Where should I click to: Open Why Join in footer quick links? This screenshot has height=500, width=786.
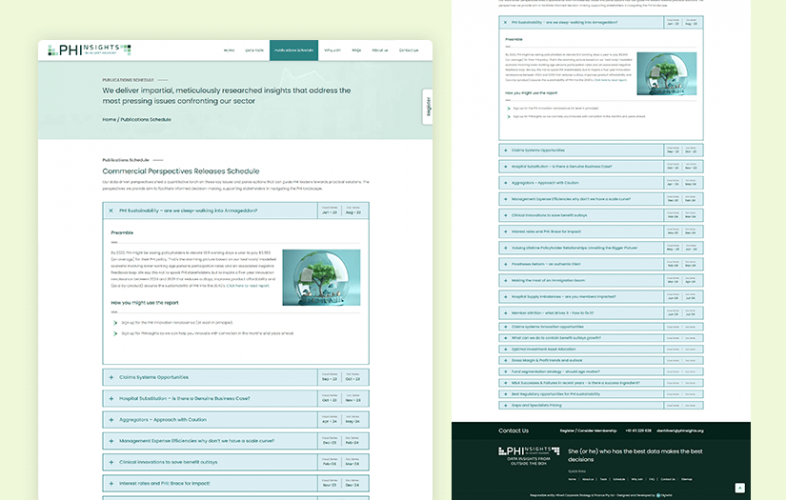click(637, 479)
